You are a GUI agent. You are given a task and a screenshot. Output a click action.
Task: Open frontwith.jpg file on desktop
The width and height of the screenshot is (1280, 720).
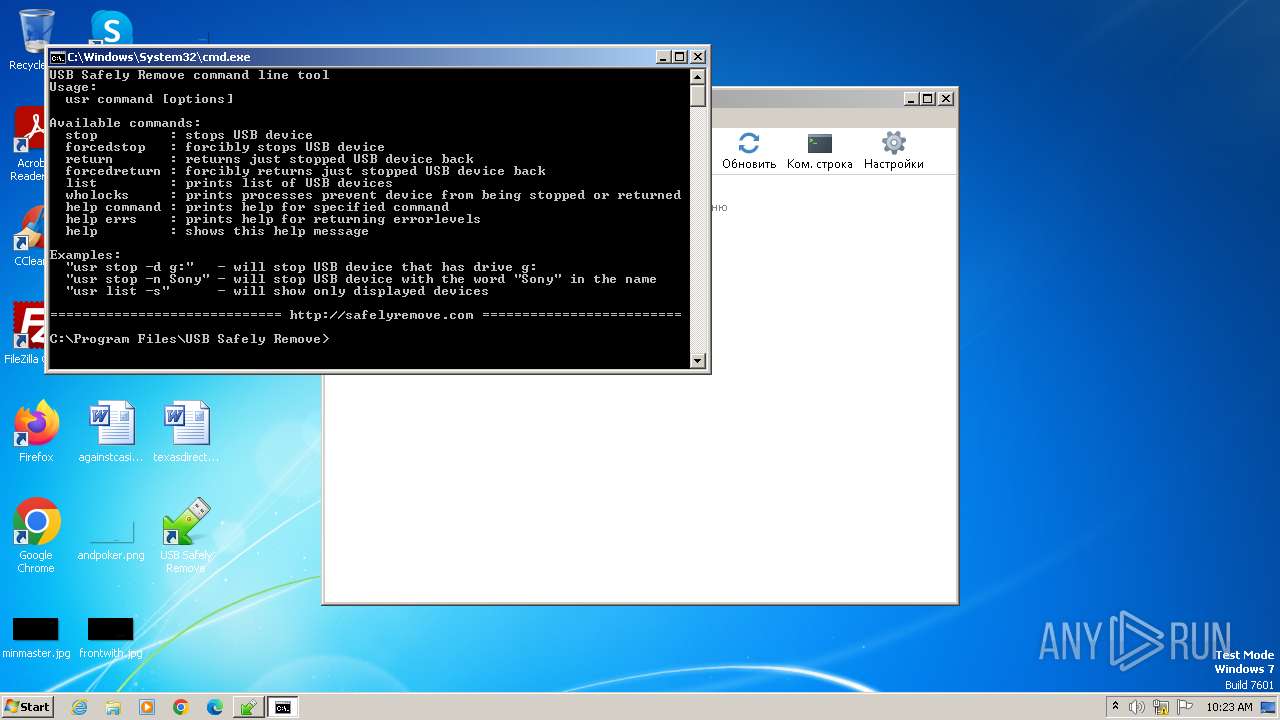point(111,639)
